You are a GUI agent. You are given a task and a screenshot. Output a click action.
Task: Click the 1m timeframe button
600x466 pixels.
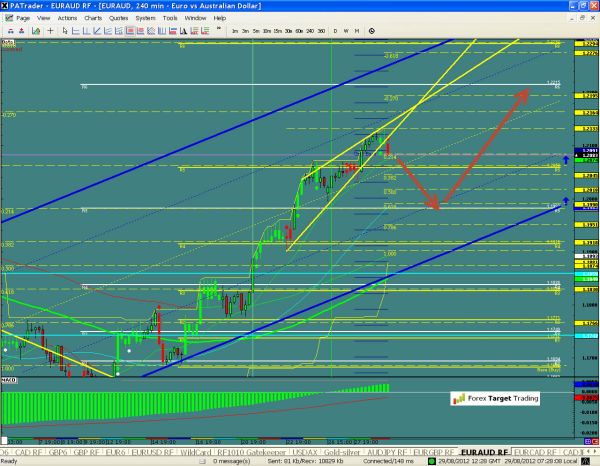pos(233,31)
